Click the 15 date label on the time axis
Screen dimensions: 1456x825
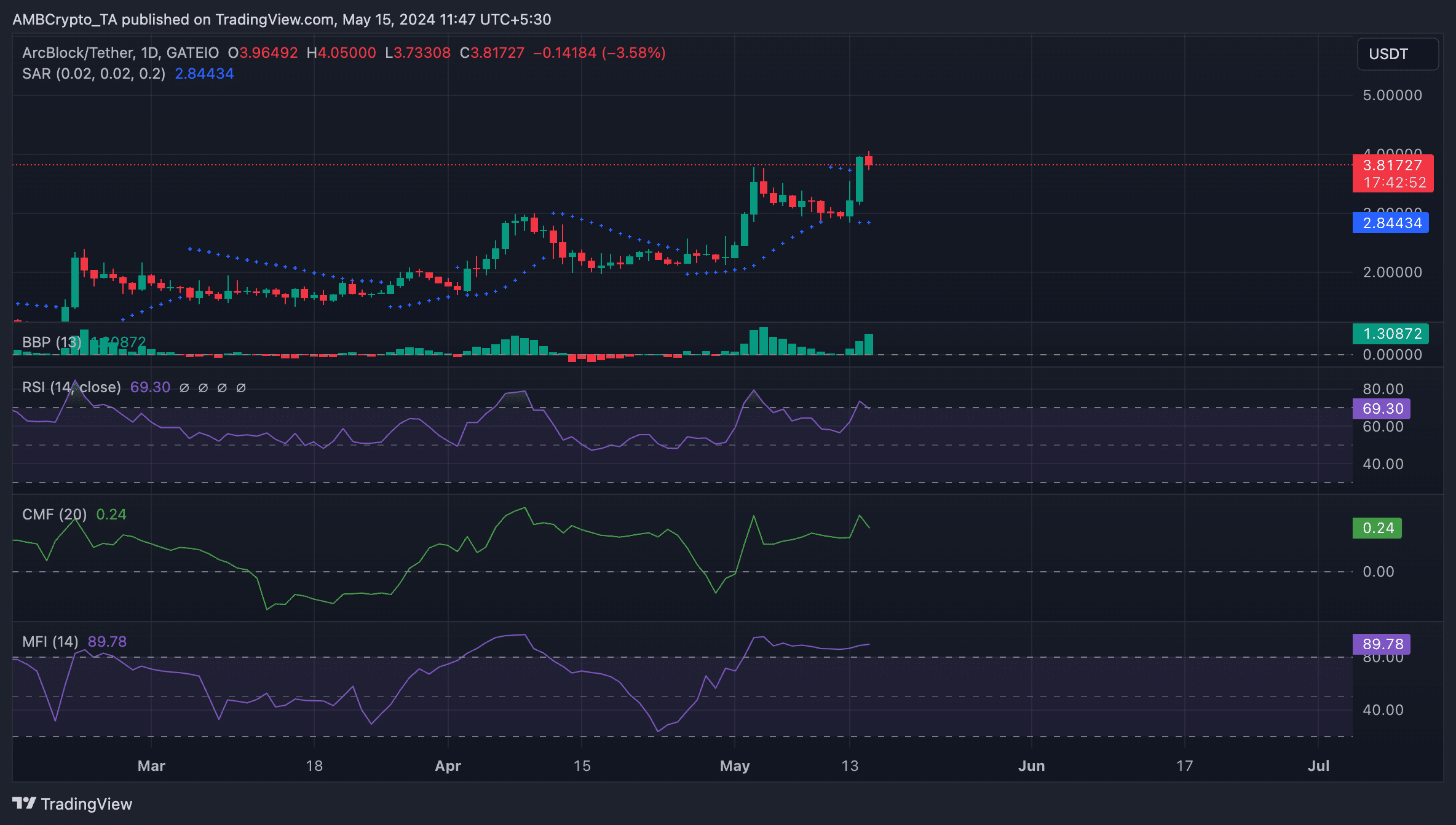click(582, 766)
